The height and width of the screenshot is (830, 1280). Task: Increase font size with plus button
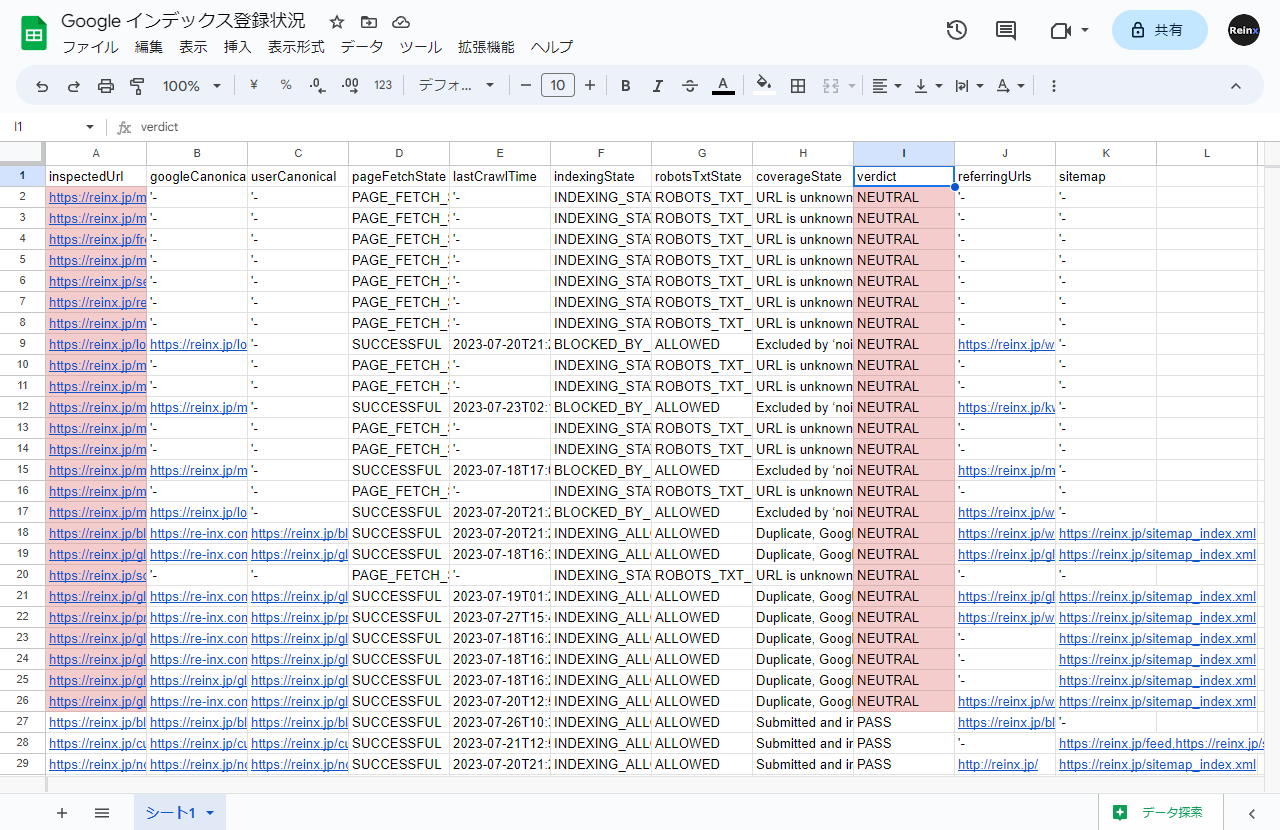point(590,86)
